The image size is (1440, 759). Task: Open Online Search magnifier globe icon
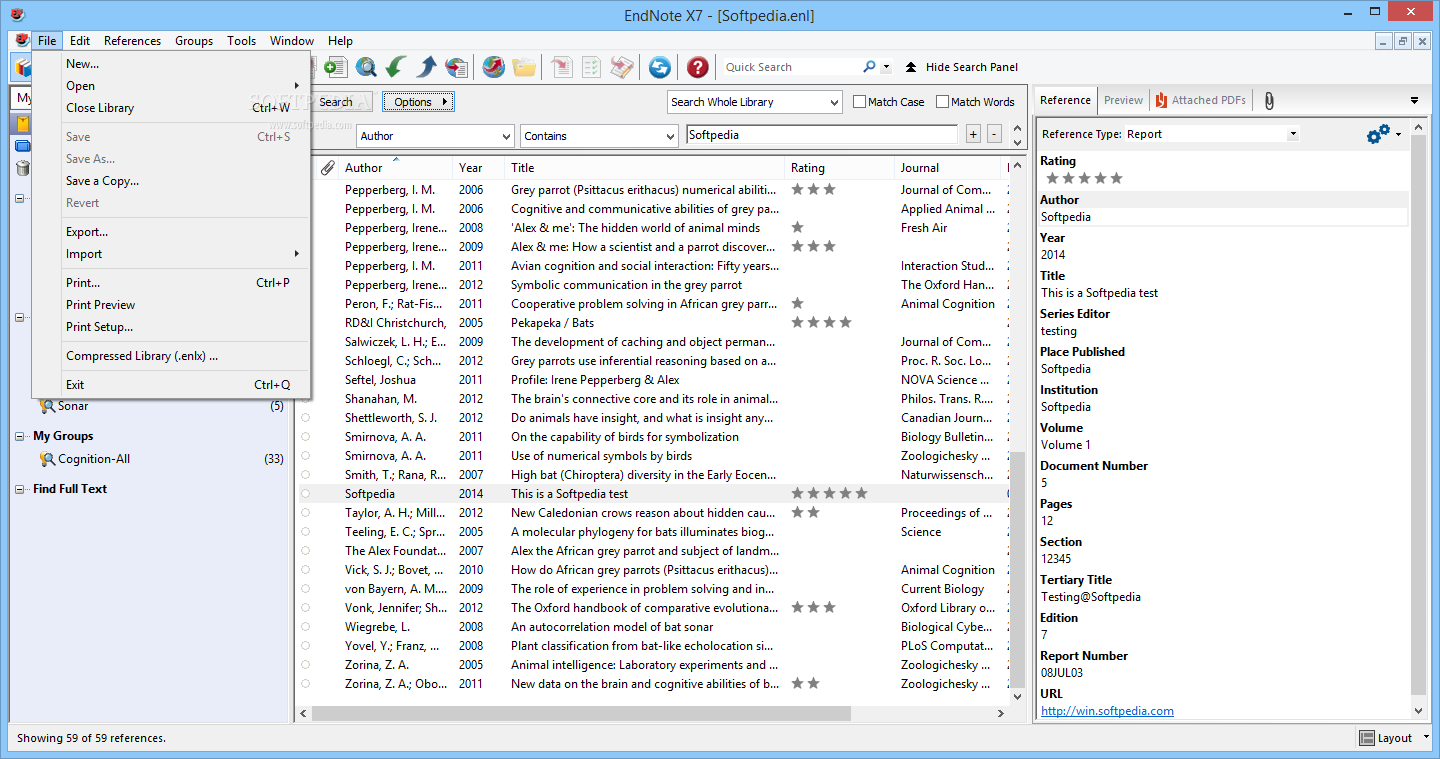(x=366, y=67)
